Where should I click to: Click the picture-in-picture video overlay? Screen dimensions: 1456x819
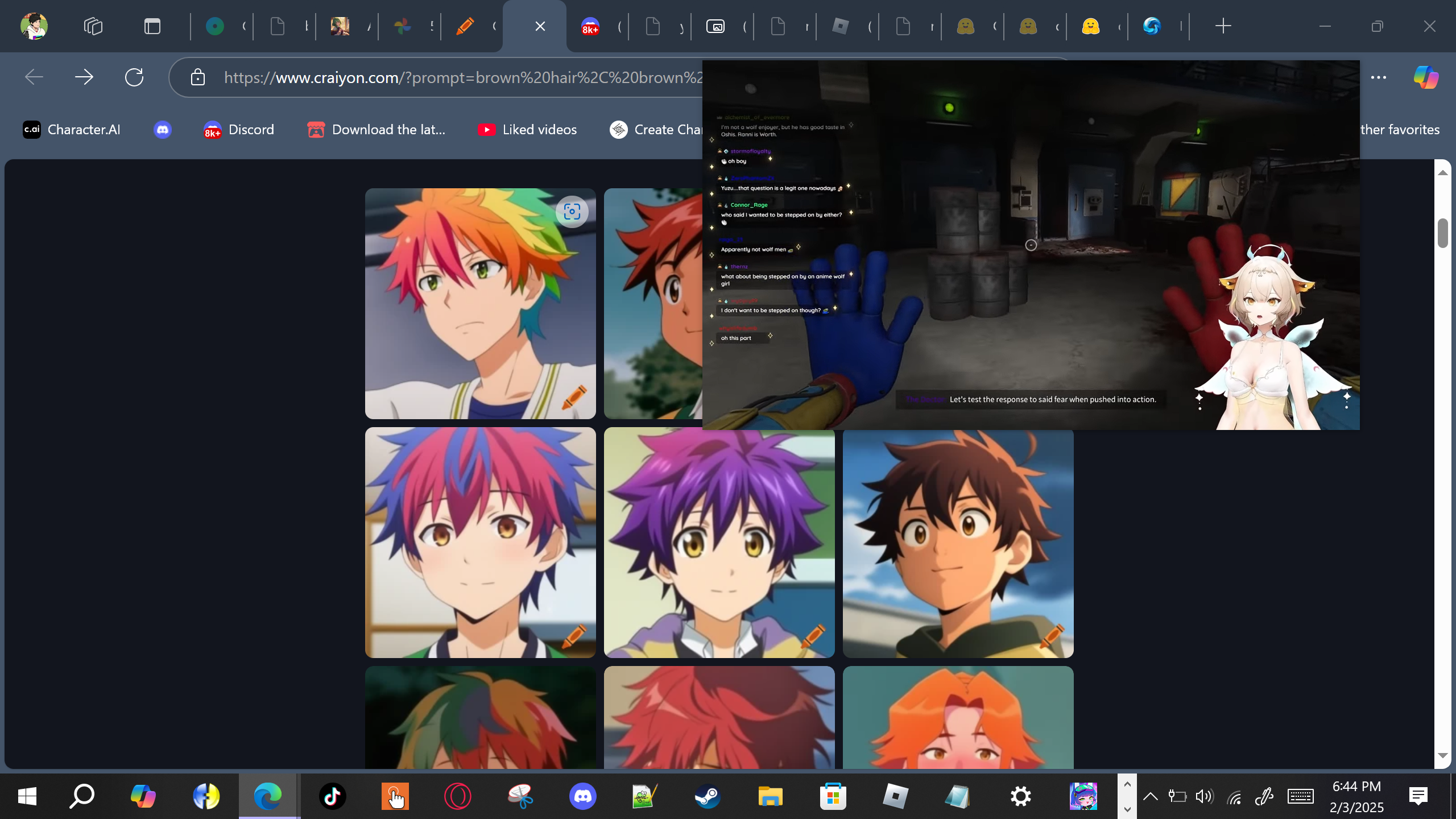tap(1031, 245)
